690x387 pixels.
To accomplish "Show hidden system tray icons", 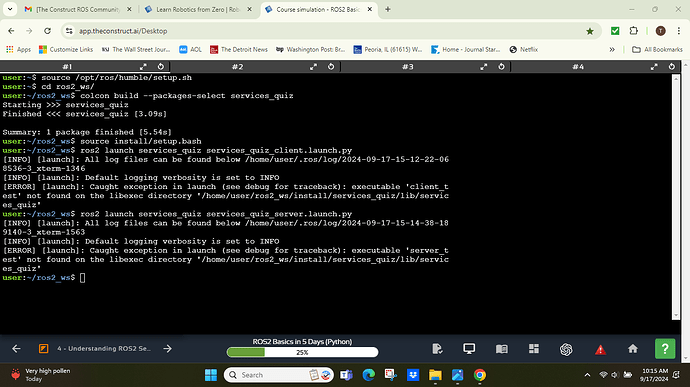I will pyautogui.click(x=587, y=375).
